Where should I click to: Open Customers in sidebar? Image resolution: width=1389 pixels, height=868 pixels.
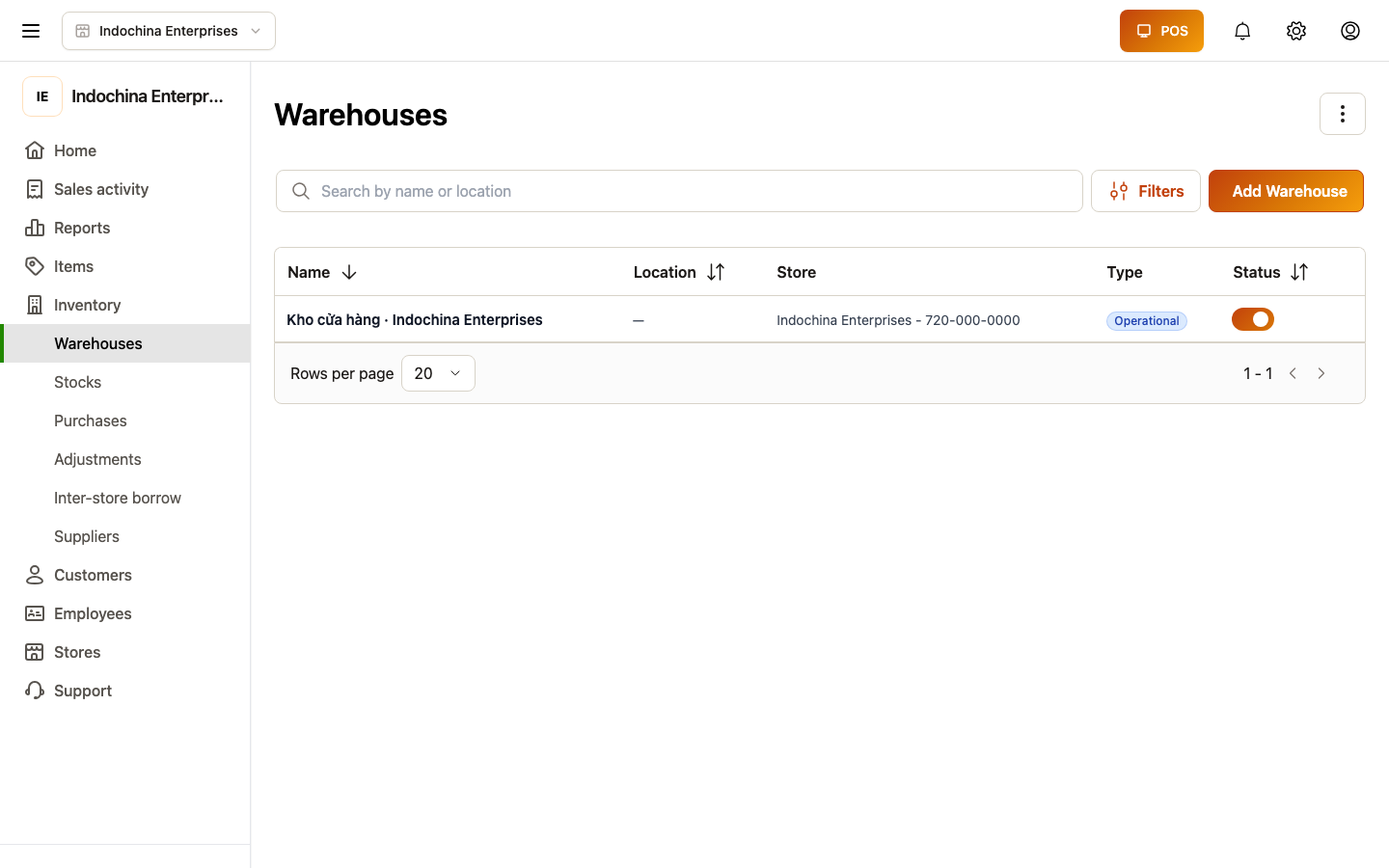click(125, 575)
